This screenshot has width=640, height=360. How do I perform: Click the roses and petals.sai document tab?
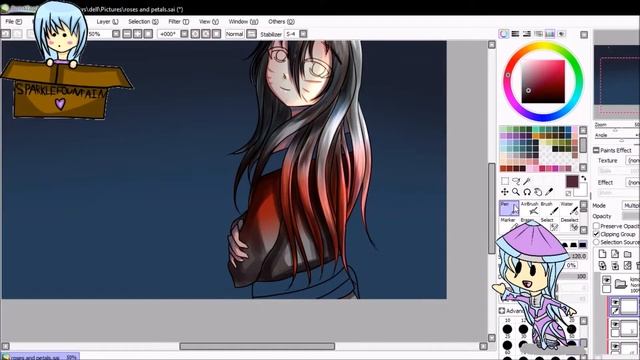(x=40, y=357)
